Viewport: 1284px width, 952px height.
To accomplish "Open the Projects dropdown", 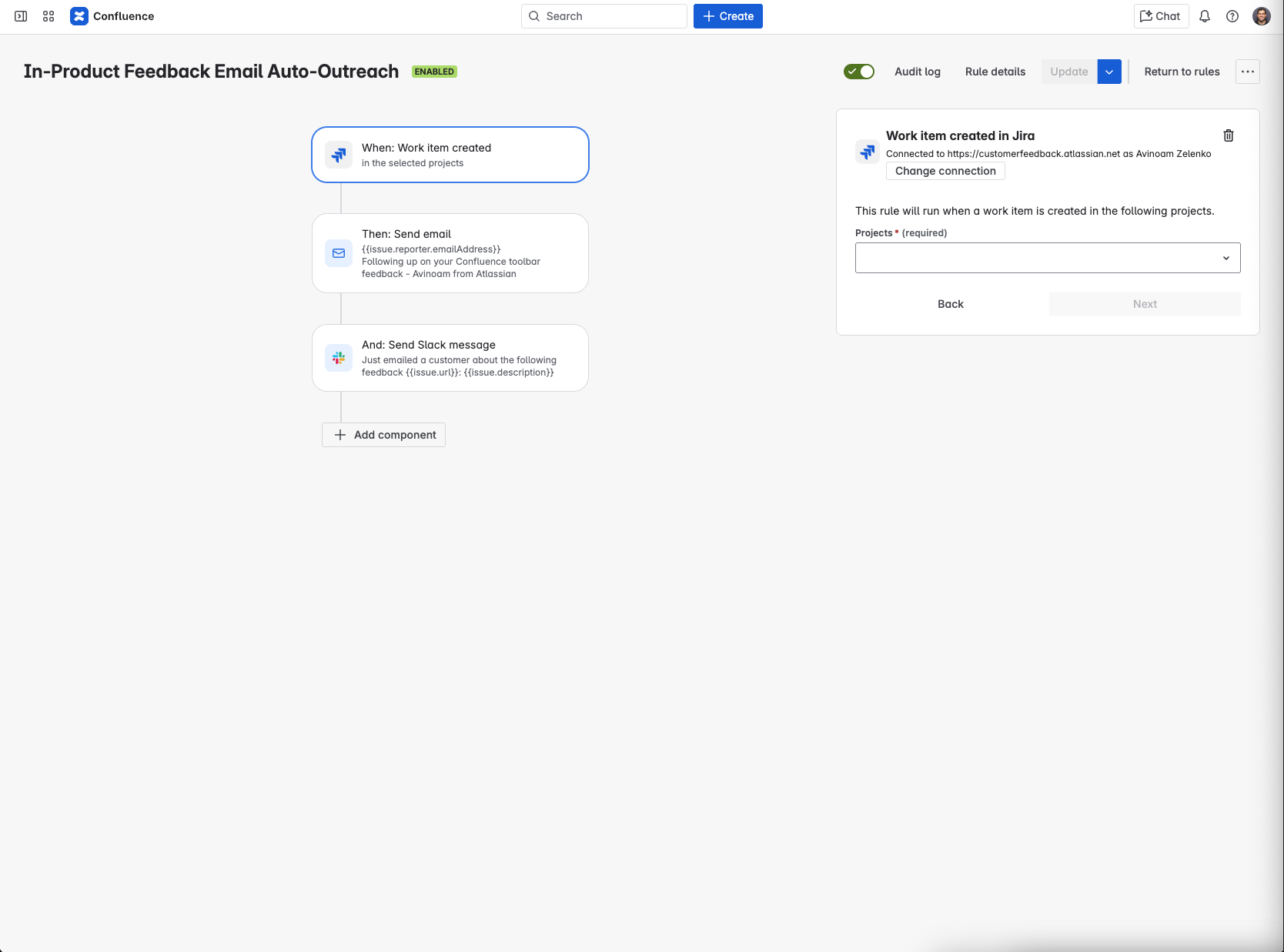I will (1047, 257).
